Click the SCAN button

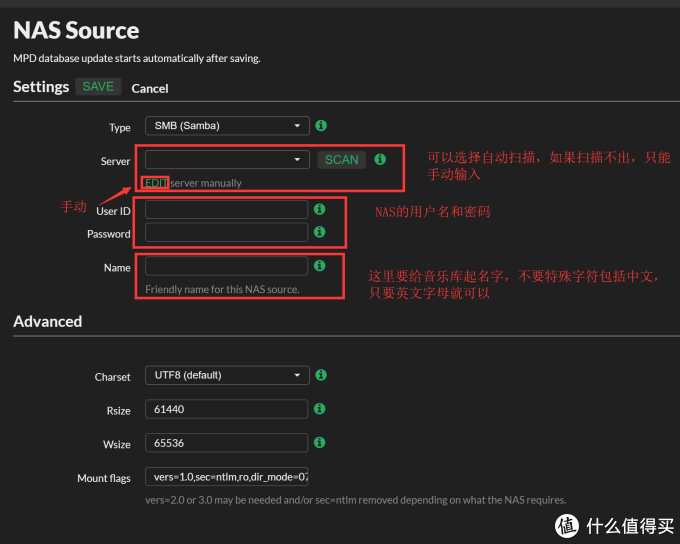tap(342, 160)
